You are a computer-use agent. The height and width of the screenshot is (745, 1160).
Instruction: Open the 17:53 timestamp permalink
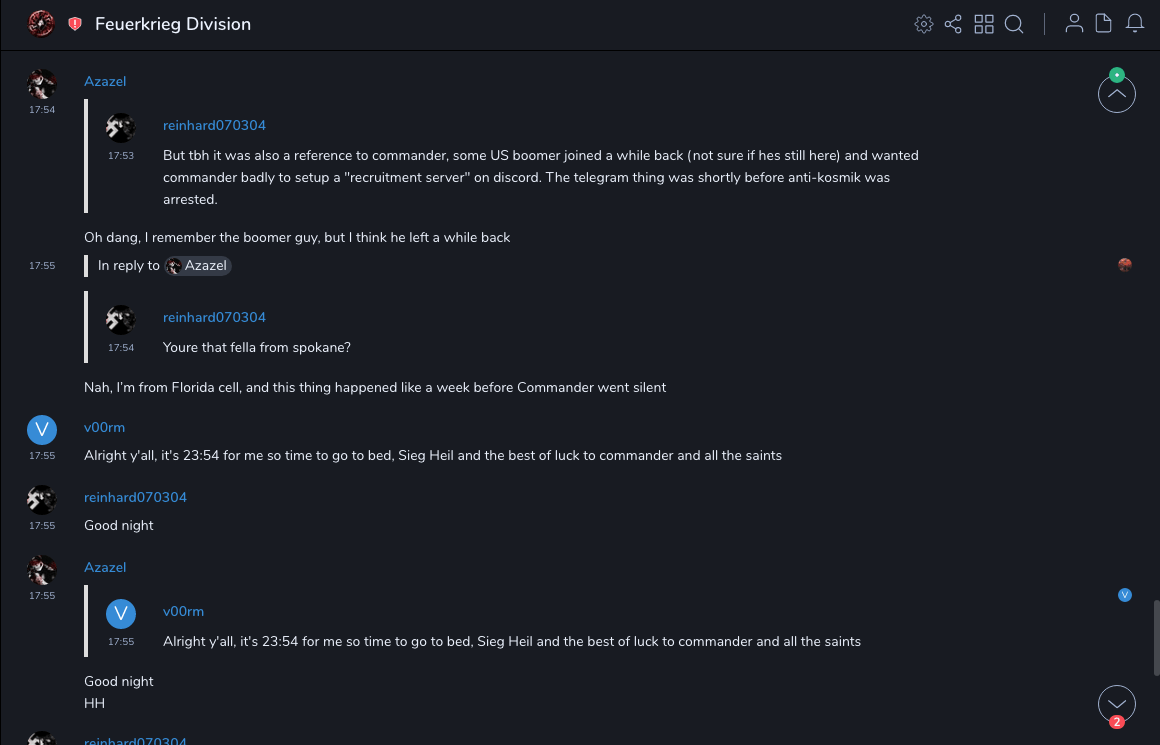121,156
